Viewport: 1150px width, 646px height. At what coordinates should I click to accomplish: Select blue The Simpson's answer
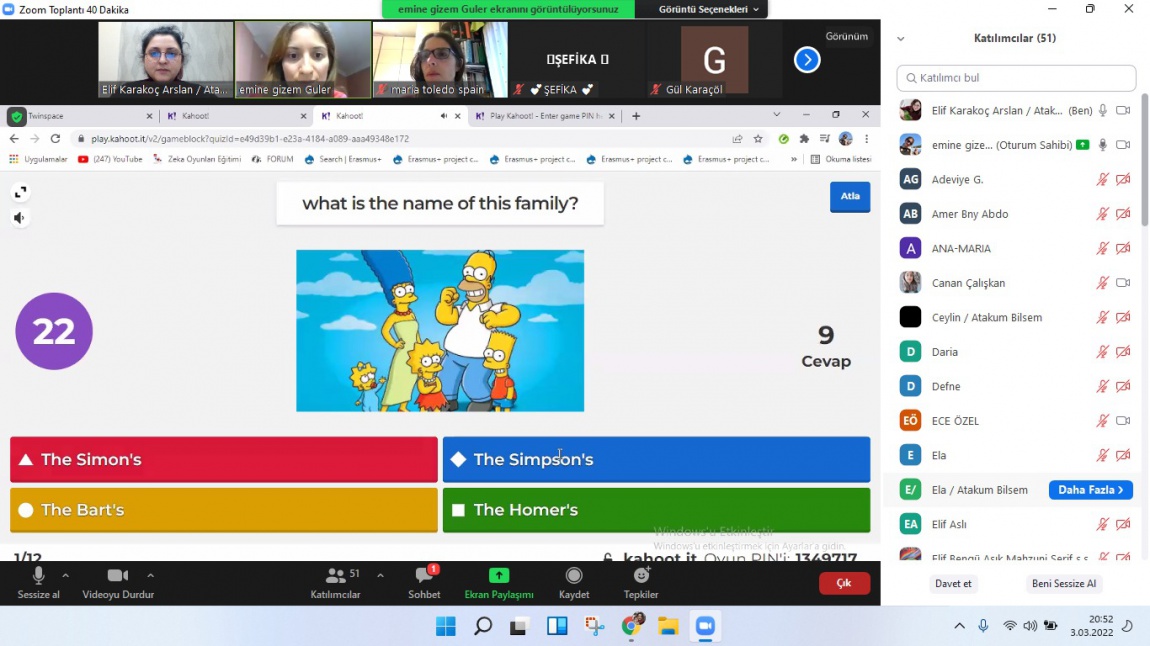click(x=656, y=460)
